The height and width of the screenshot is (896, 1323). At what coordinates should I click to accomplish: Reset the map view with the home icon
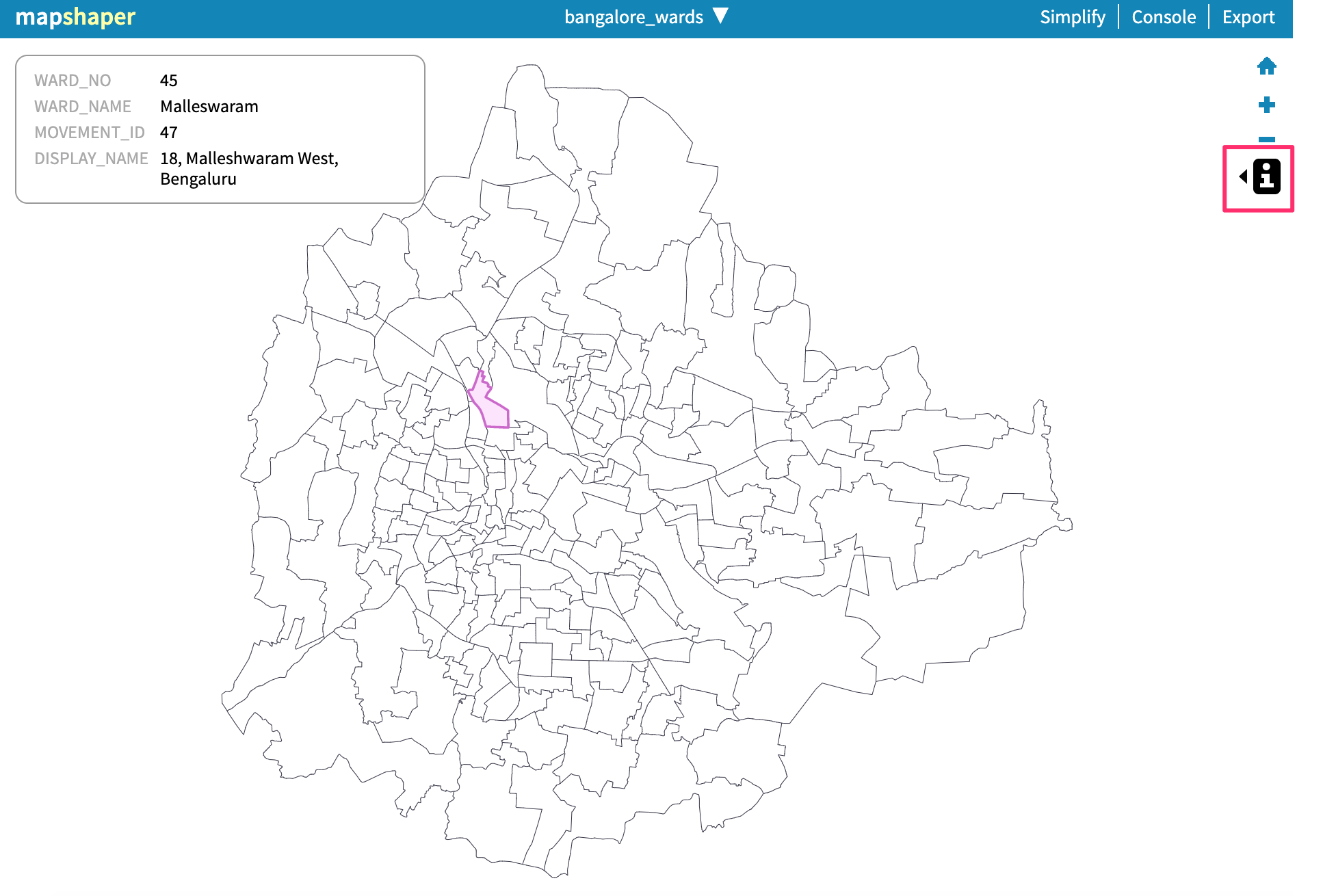(x=1266, y=66)
